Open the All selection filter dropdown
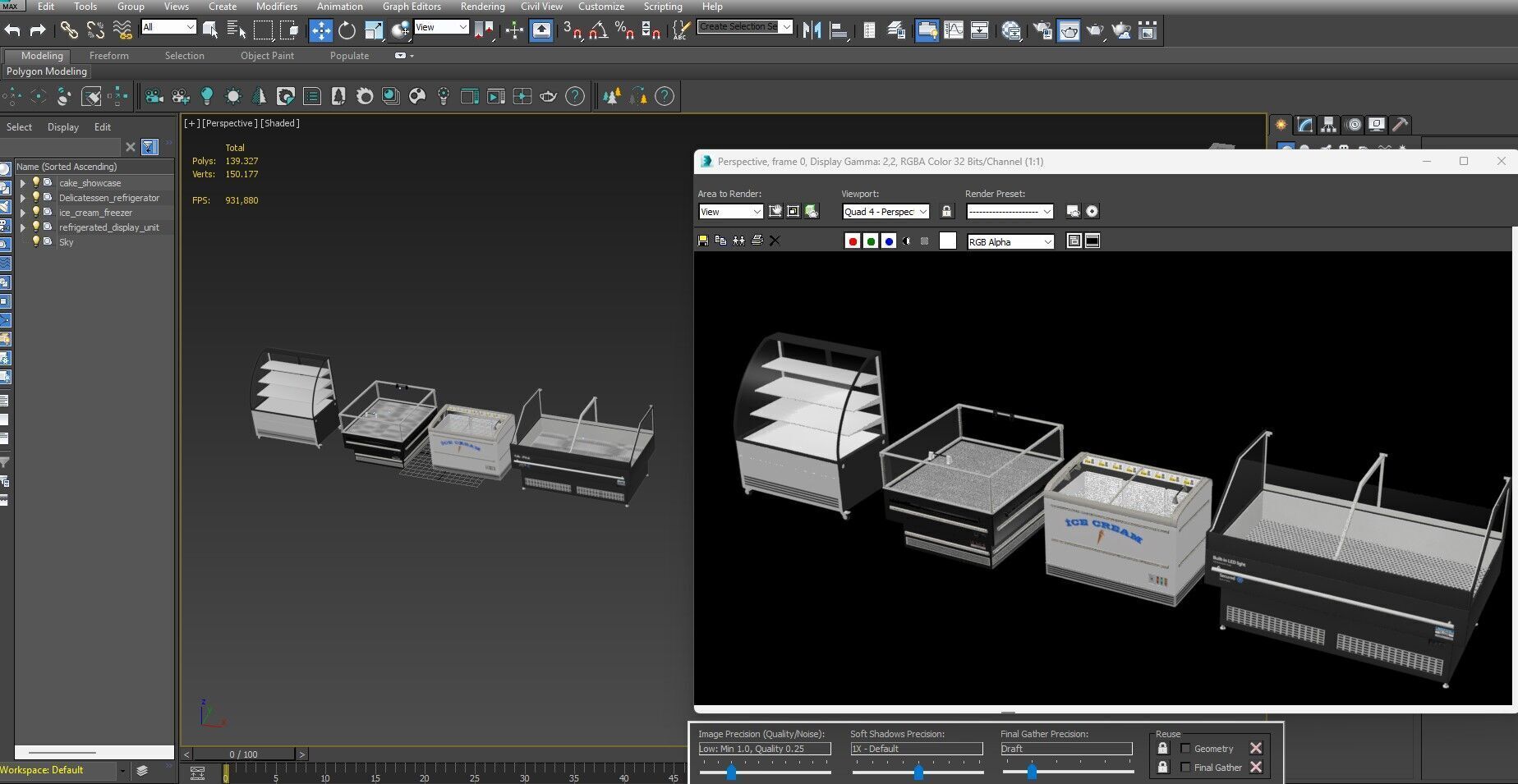Screen dimensions: 1518x784 click(169, 27)
